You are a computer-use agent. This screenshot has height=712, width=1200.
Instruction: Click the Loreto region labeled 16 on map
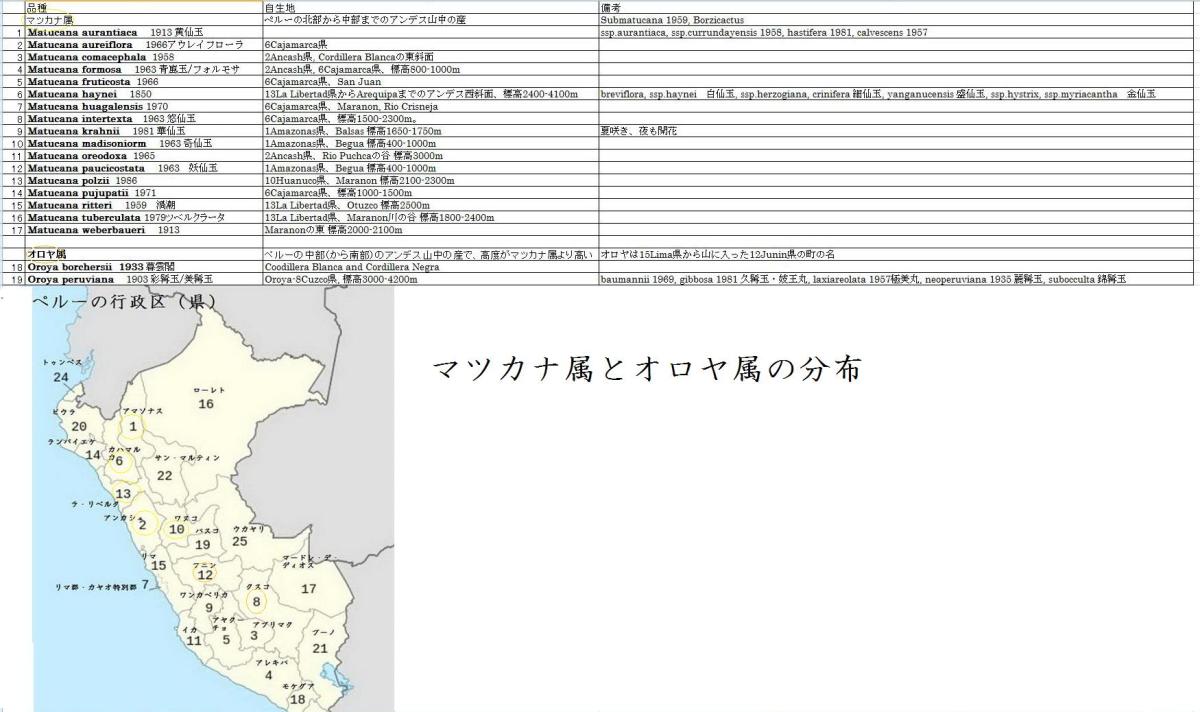[x=206, y=403]
